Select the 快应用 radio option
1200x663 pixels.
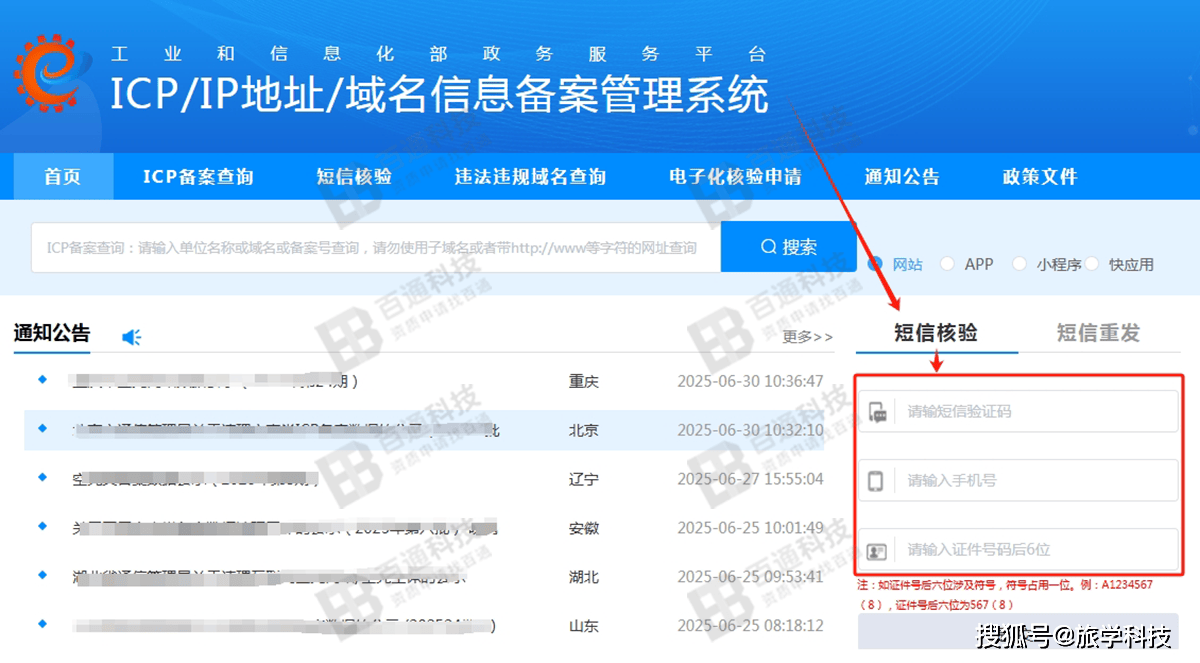tap(1092, 264)
